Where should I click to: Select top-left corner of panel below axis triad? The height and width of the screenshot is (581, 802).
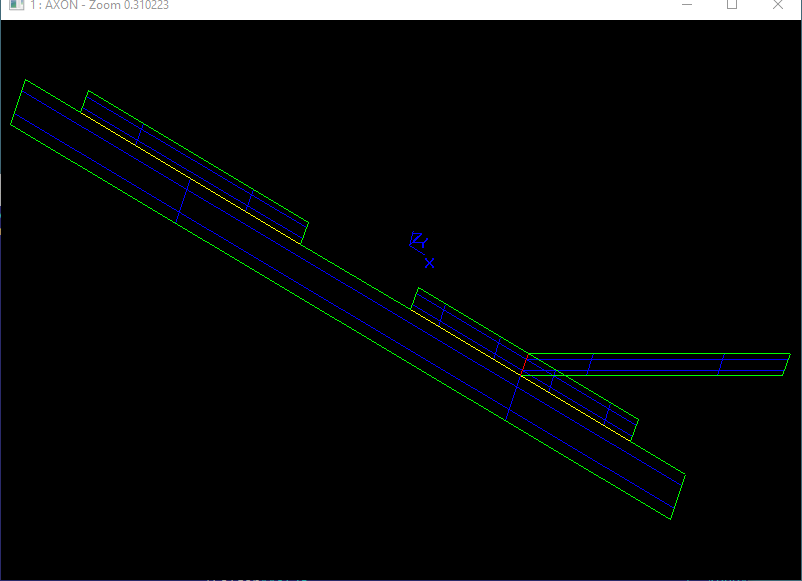418,289
